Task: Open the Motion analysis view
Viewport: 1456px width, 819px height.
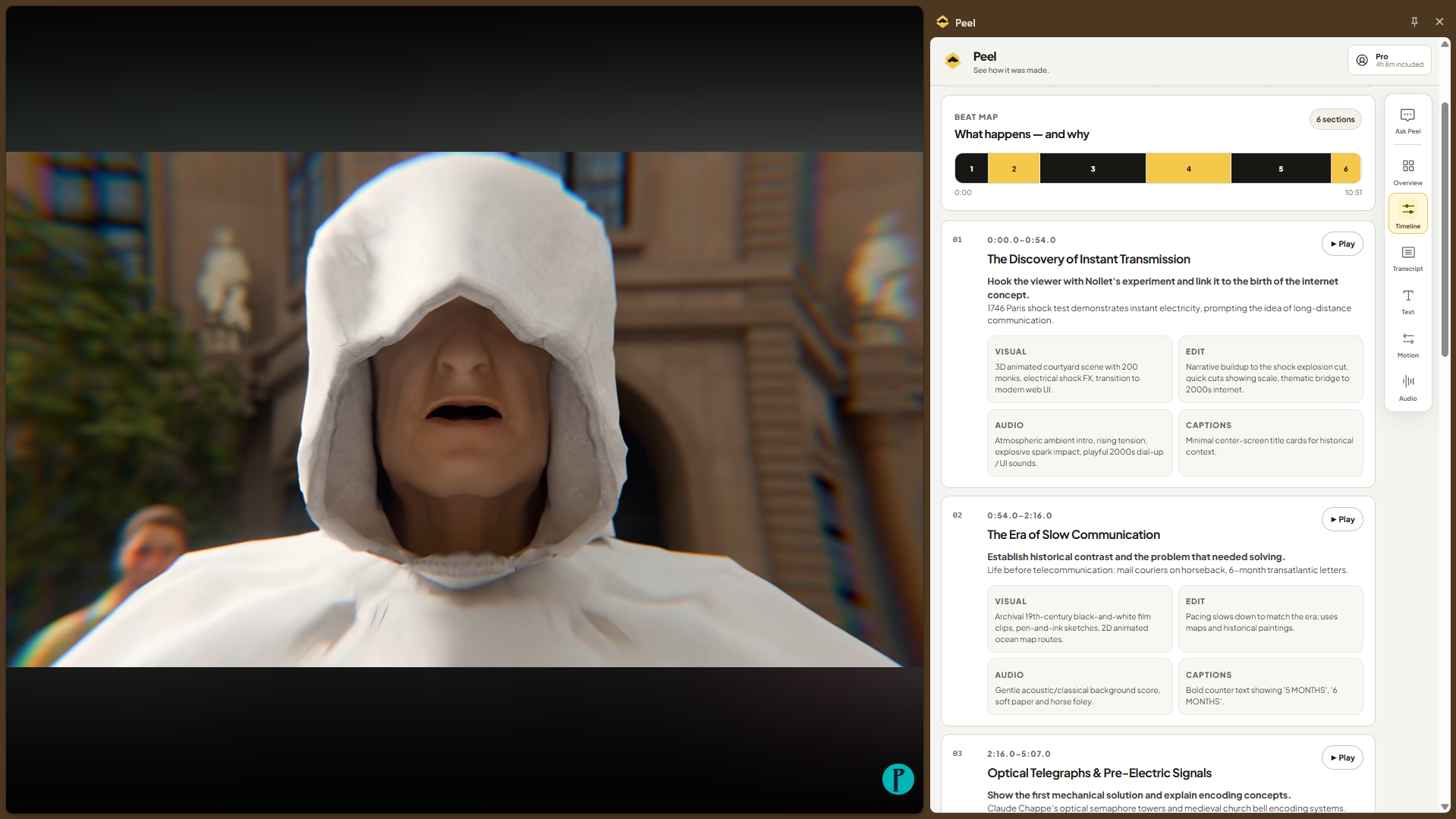Action: point(1407,345)
